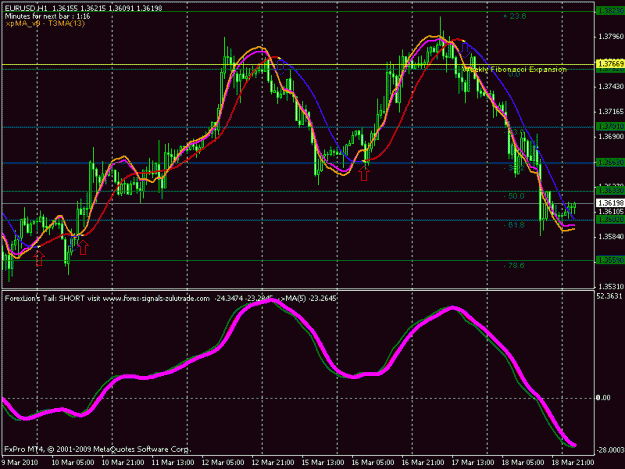Click the MA(5) -23.2645 value readout
Viewport: 625px width, 469px height.
(x=312, y=298)
